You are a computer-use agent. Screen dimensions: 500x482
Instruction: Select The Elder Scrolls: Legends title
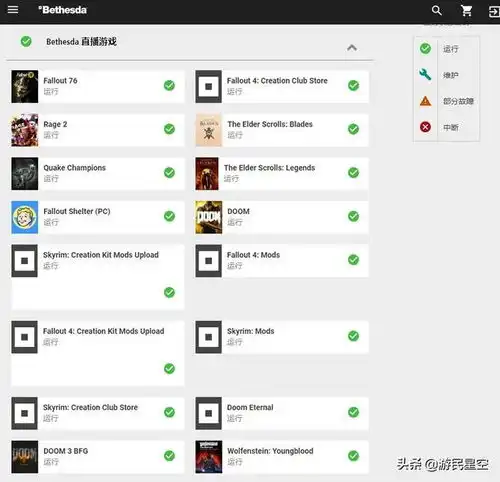pos(269,168)
